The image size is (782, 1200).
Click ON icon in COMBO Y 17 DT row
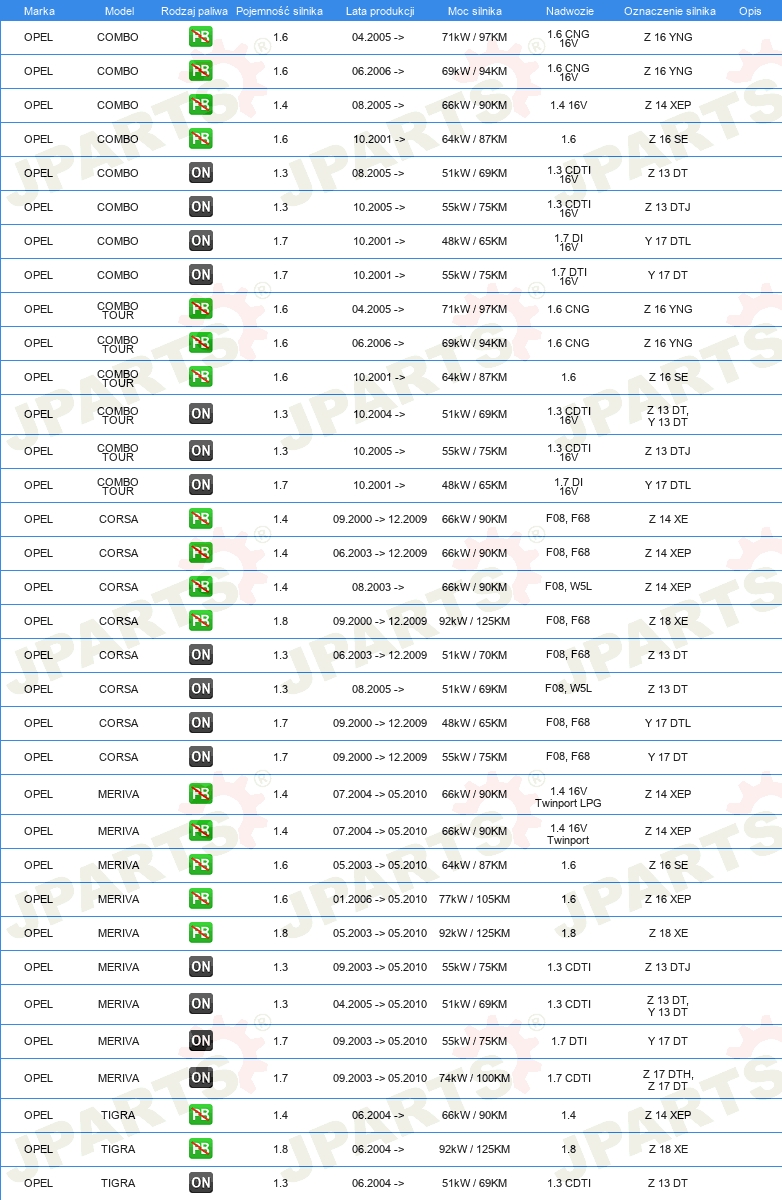pyautogui.click(x=200, y=275)
